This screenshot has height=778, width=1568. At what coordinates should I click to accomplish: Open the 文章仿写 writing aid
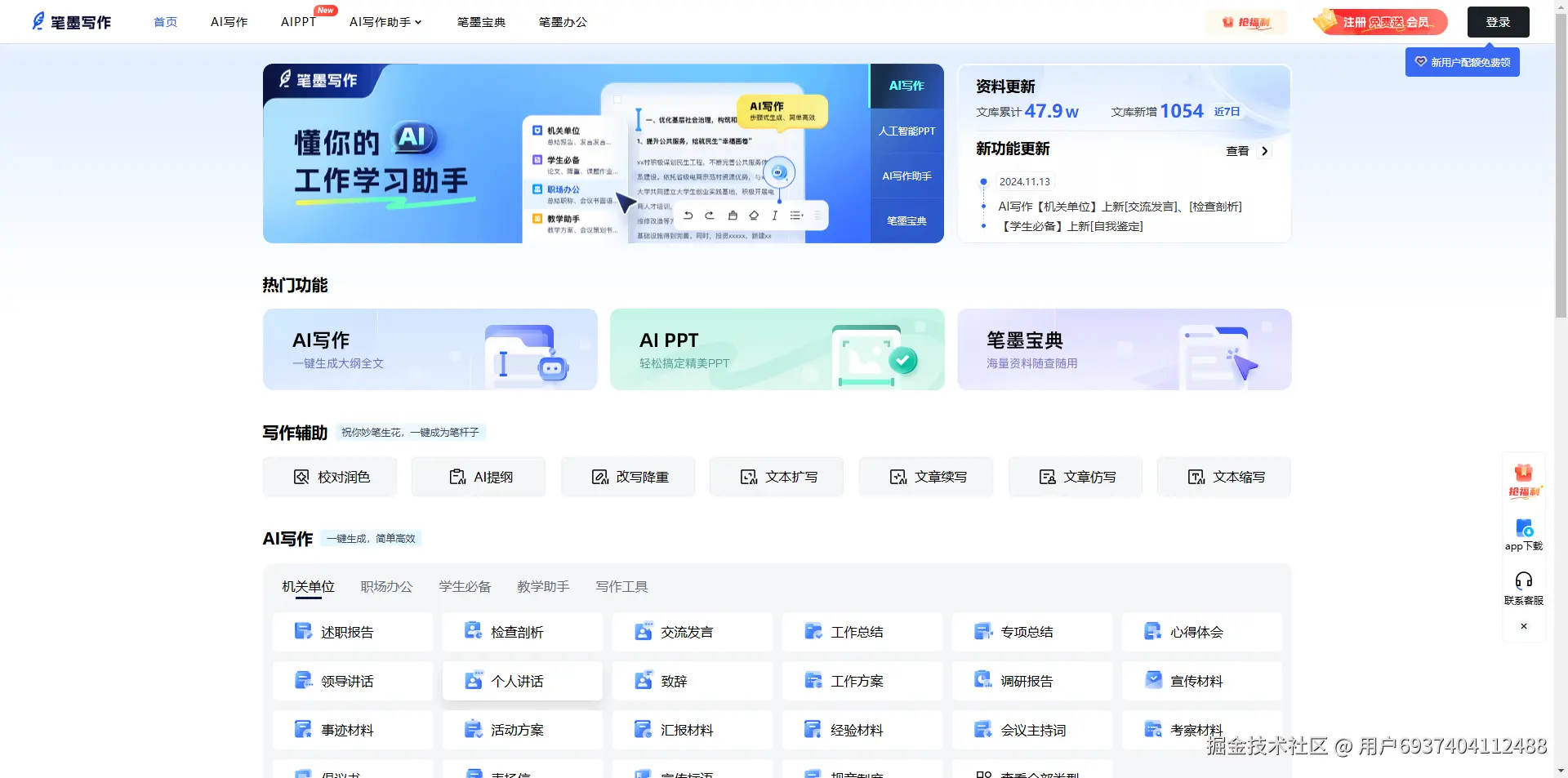[1076, 477]
